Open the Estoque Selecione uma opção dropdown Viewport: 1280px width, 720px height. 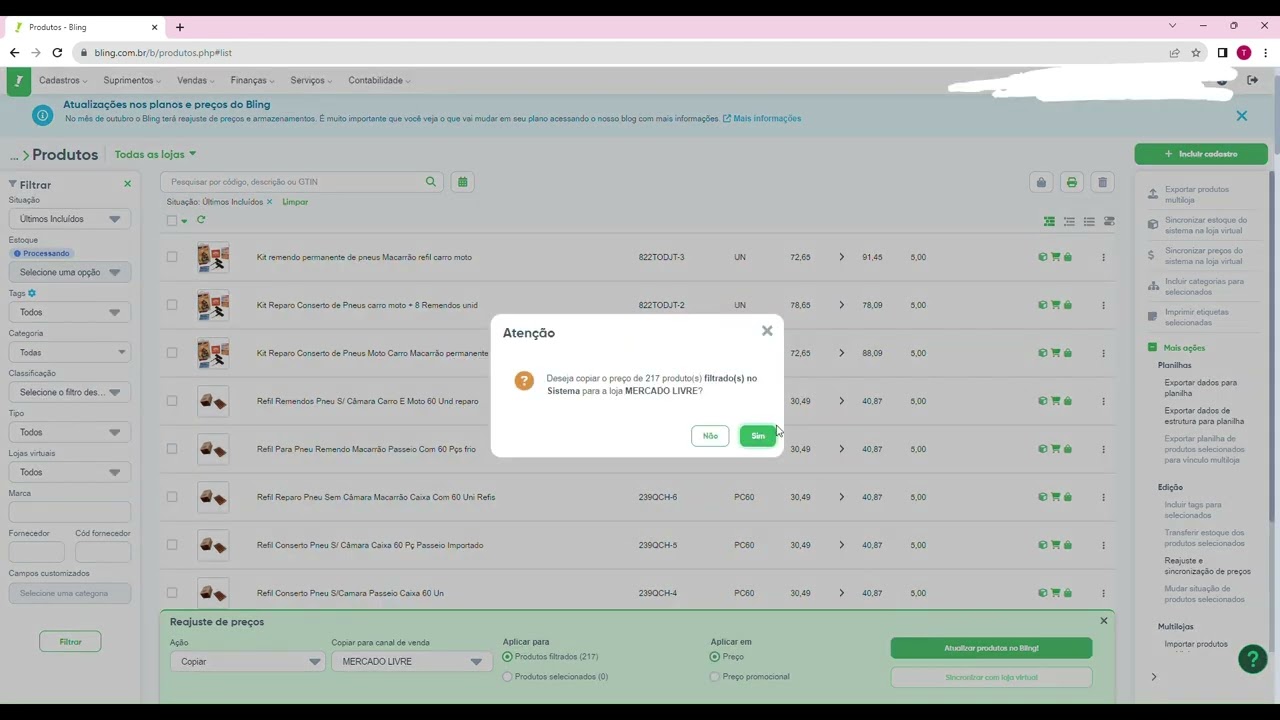coord(70,272)
